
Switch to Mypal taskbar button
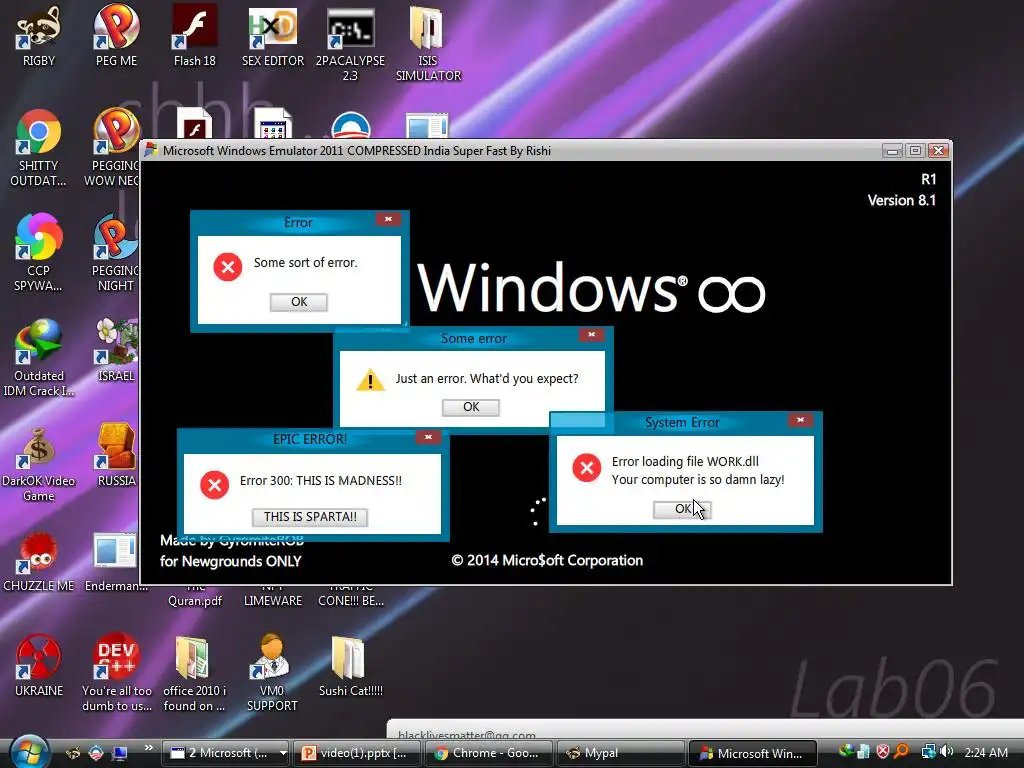pos(620,753)
